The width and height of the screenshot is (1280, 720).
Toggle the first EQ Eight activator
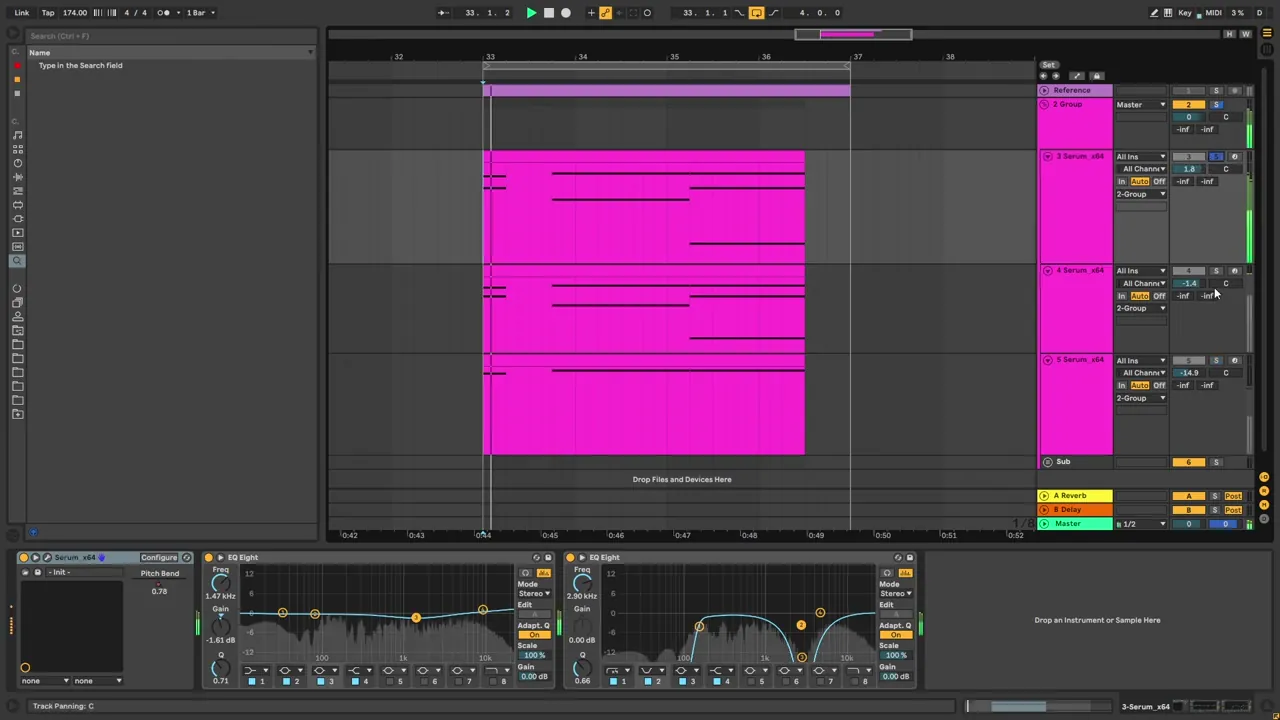pyautogui.click(x=209, y=558)
